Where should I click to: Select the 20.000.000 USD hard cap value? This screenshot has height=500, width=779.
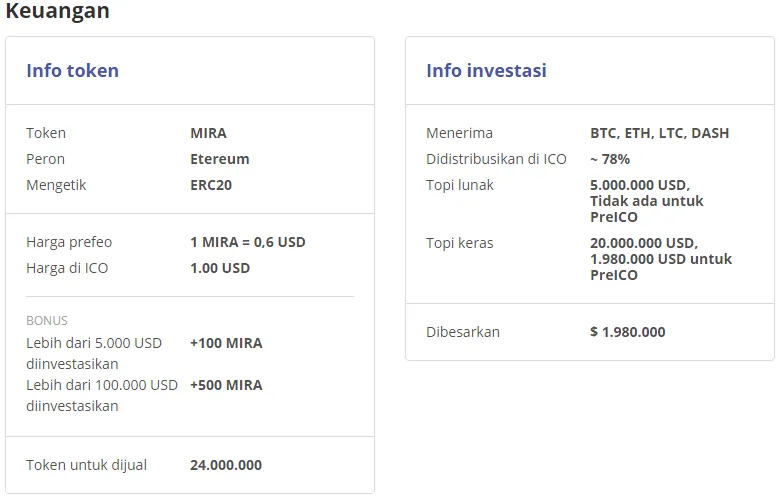click(643, 243)
